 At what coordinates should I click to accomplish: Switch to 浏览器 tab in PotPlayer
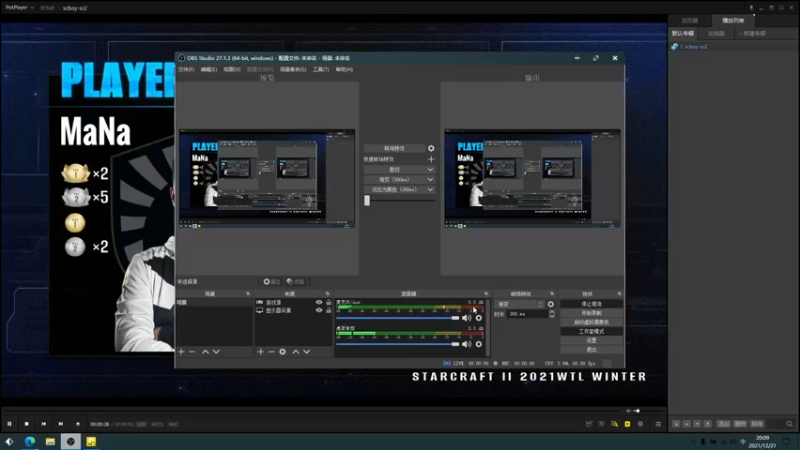click(690, 20)
